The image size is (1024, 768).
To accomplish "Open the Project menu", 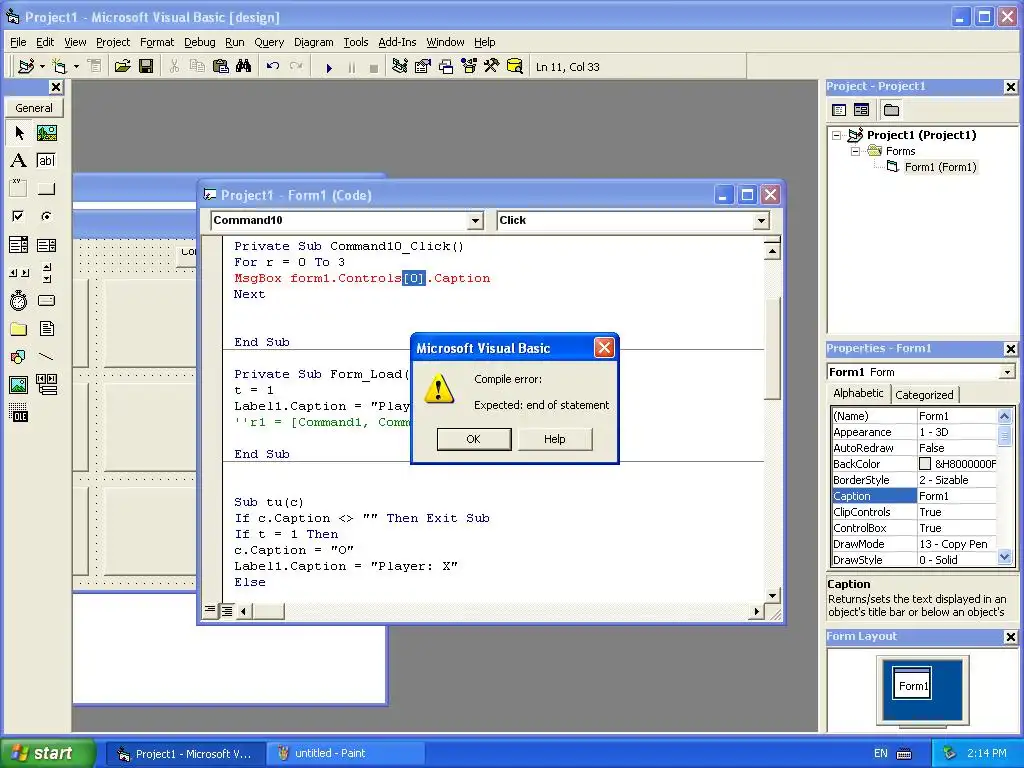I will [113, 42].
